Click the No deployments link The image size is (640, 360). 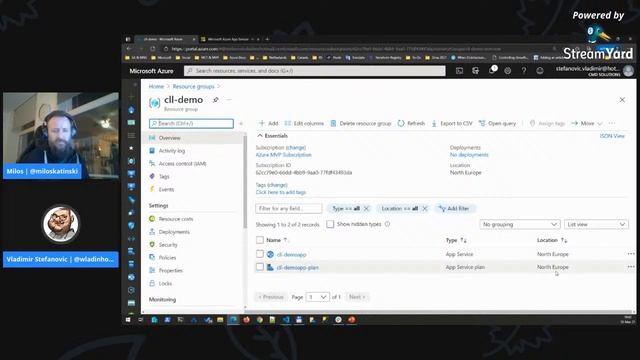click(x=469, y=155)
